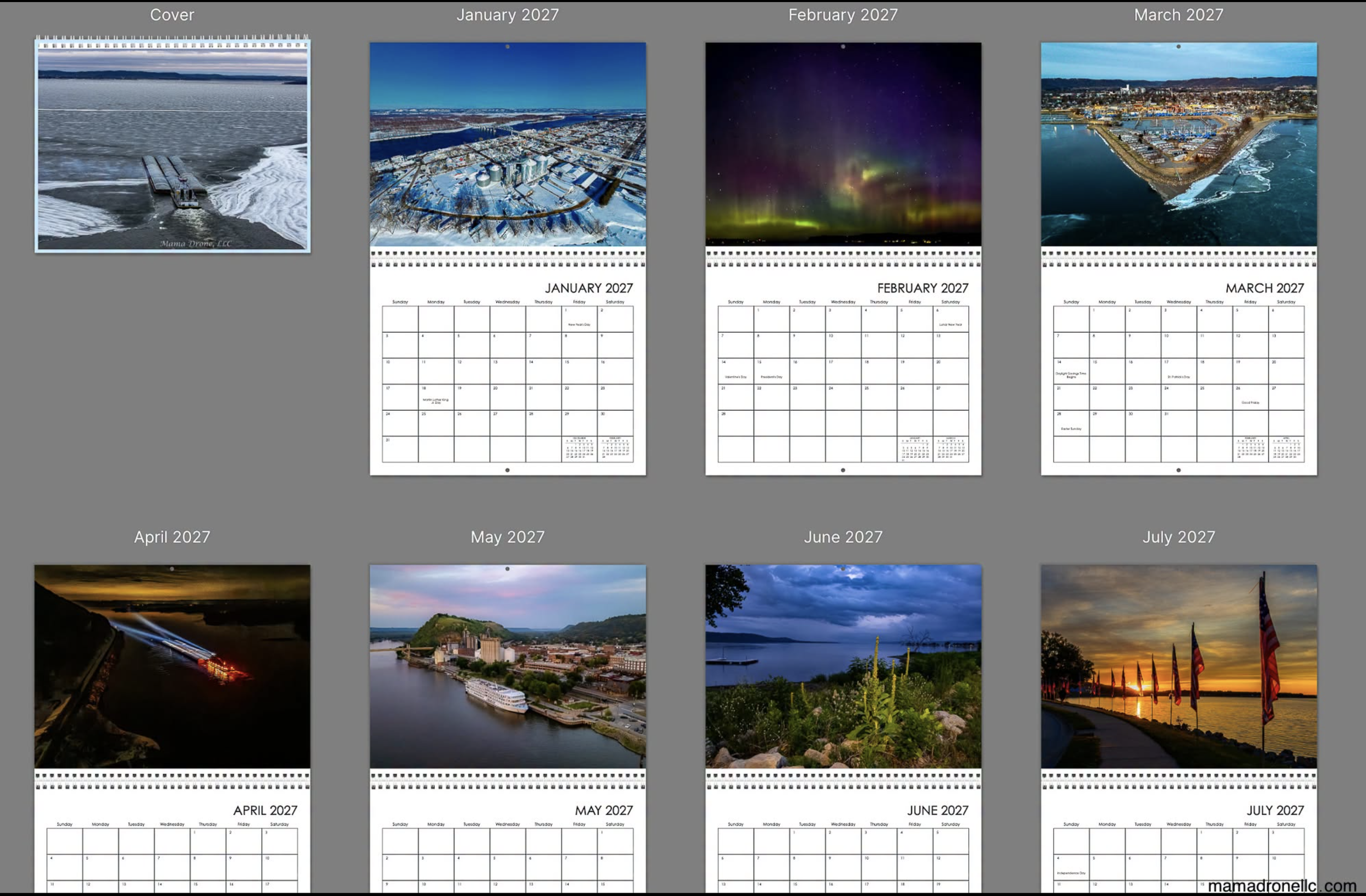Screen dimensions: 1366x896
Task: Select the January 2027 calendar page
Action: 508,258
